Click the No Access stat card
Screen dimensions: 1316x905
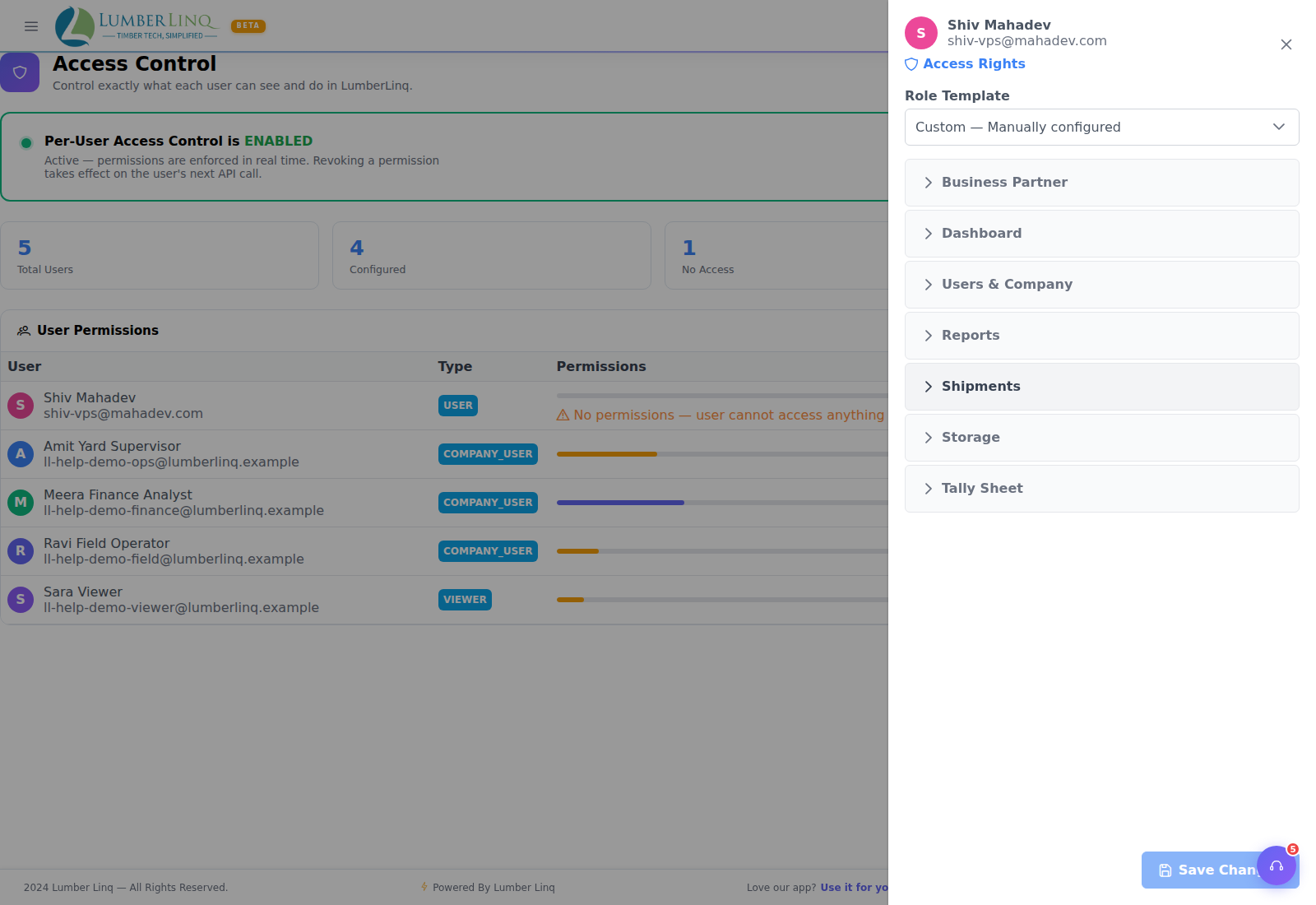pos(776,256)
